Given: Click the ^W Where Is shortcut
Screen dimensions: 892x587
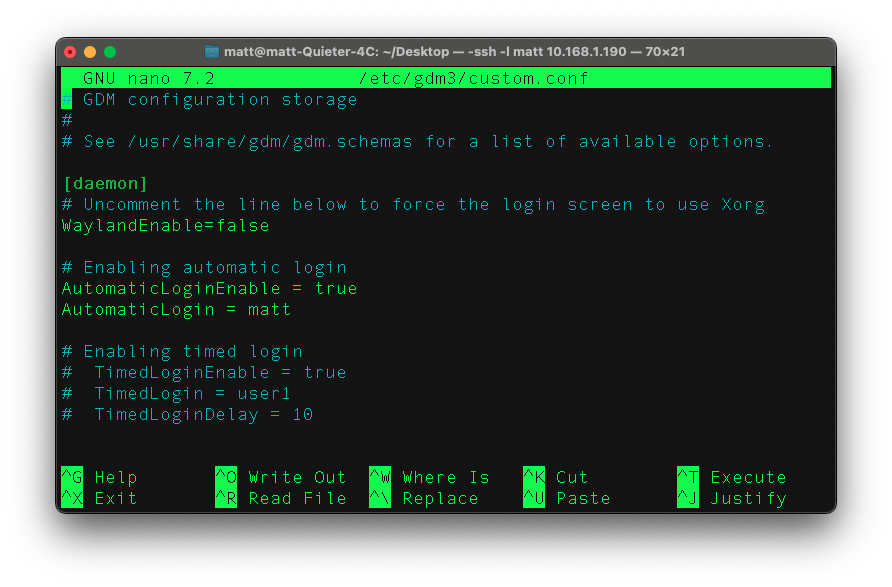Looking at the screenshot, I should [x=429, y=477].
